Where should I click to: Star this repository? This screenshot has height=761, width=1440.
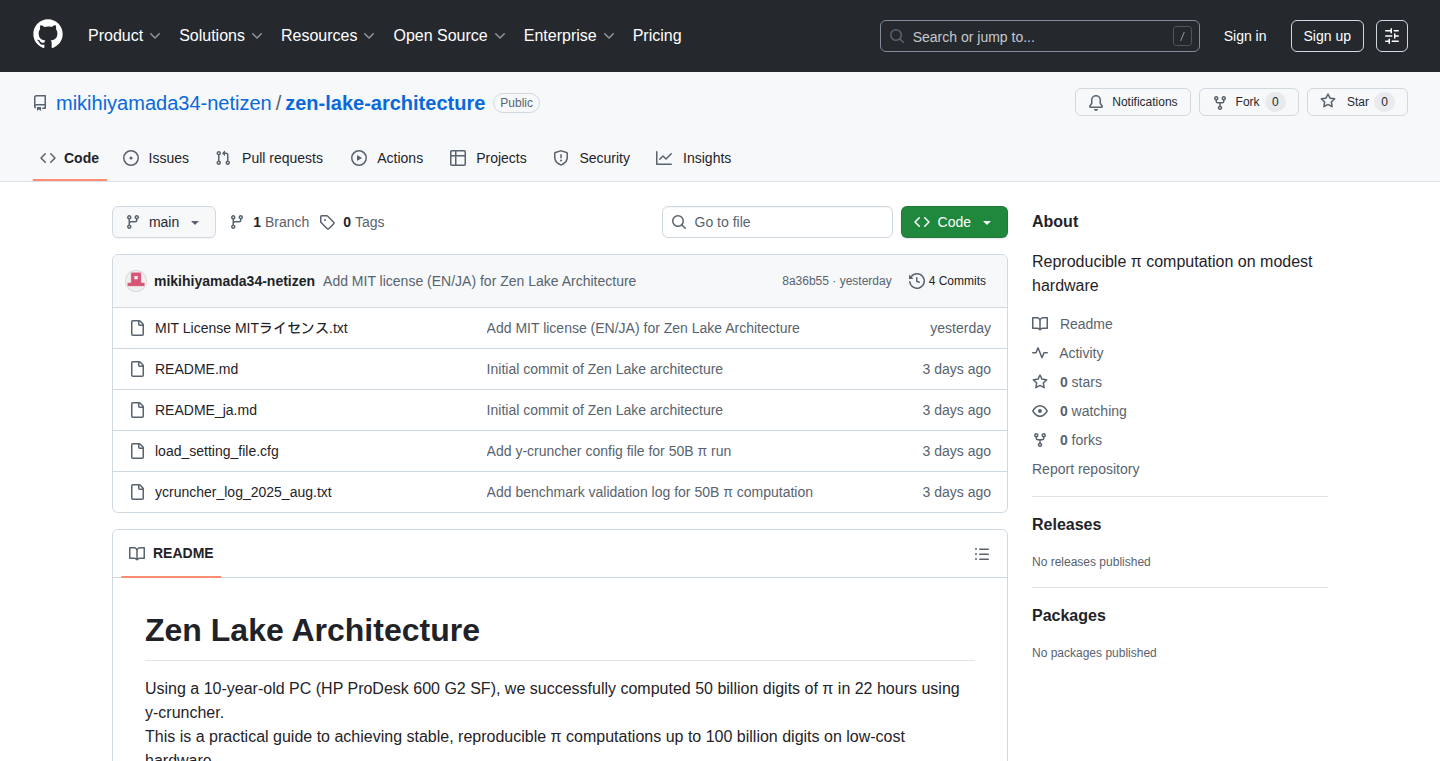(1357, 102)
